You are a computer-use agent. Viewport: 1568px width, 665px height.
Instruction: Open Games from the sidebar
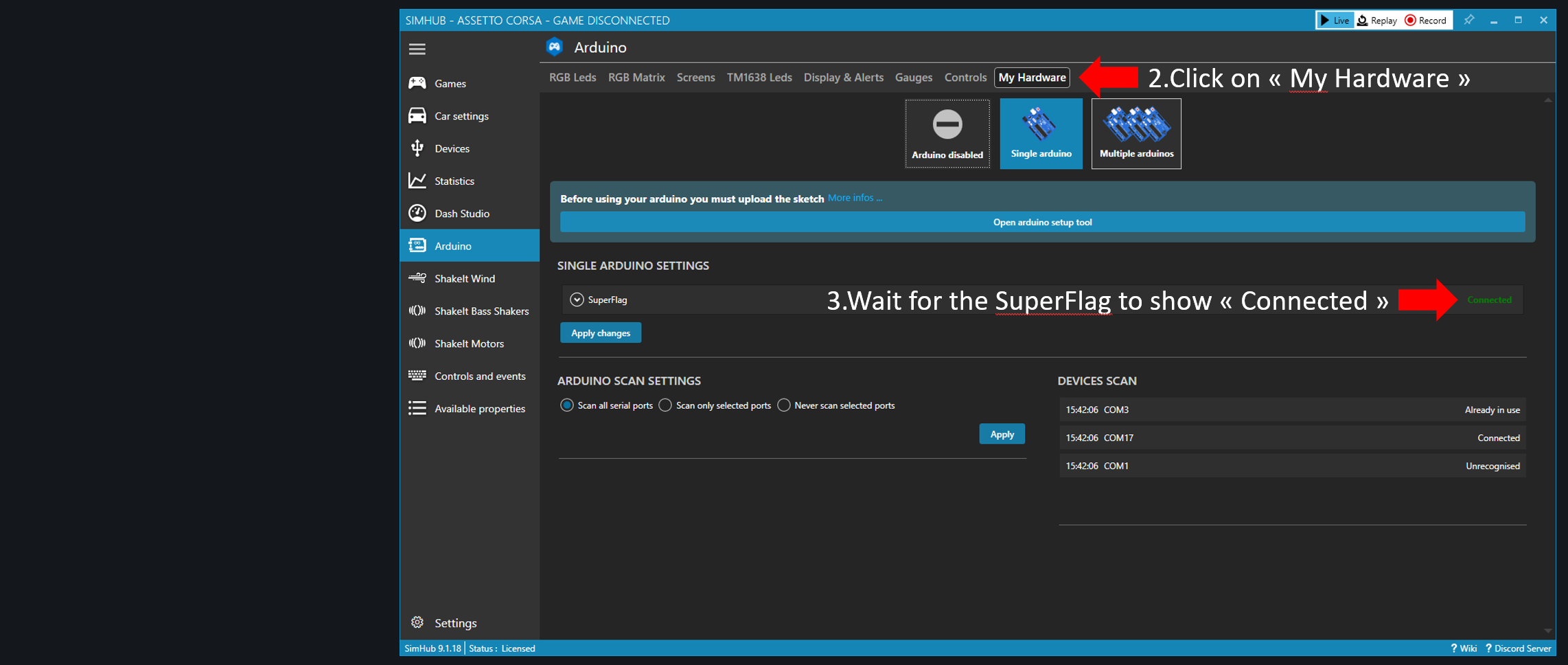point(450,83)
